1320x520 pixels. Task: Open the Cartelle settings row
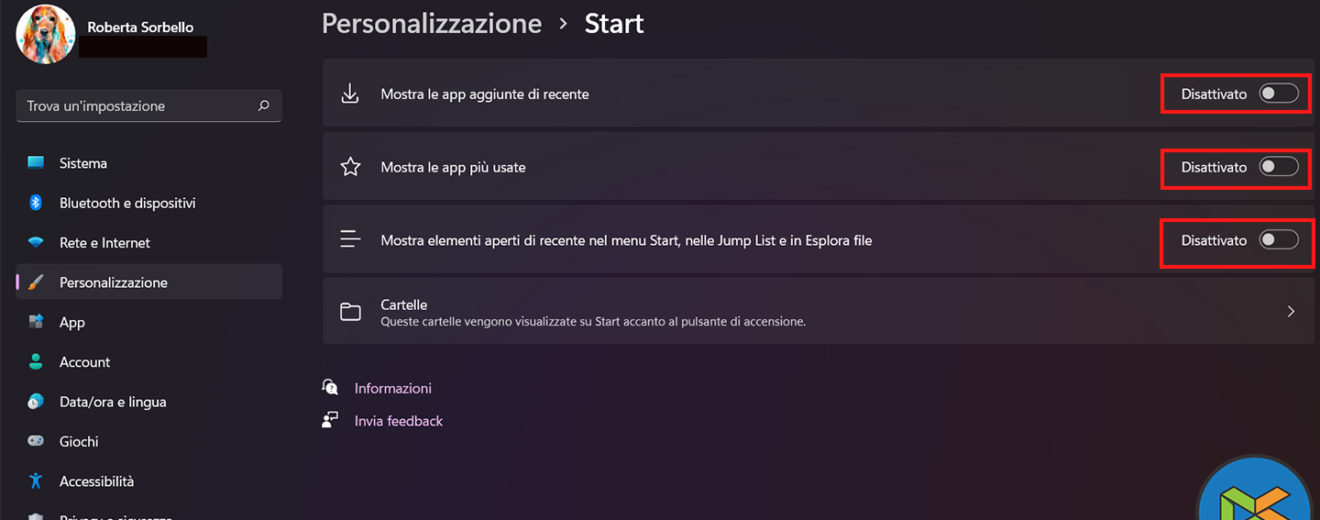tap(700, 312)
